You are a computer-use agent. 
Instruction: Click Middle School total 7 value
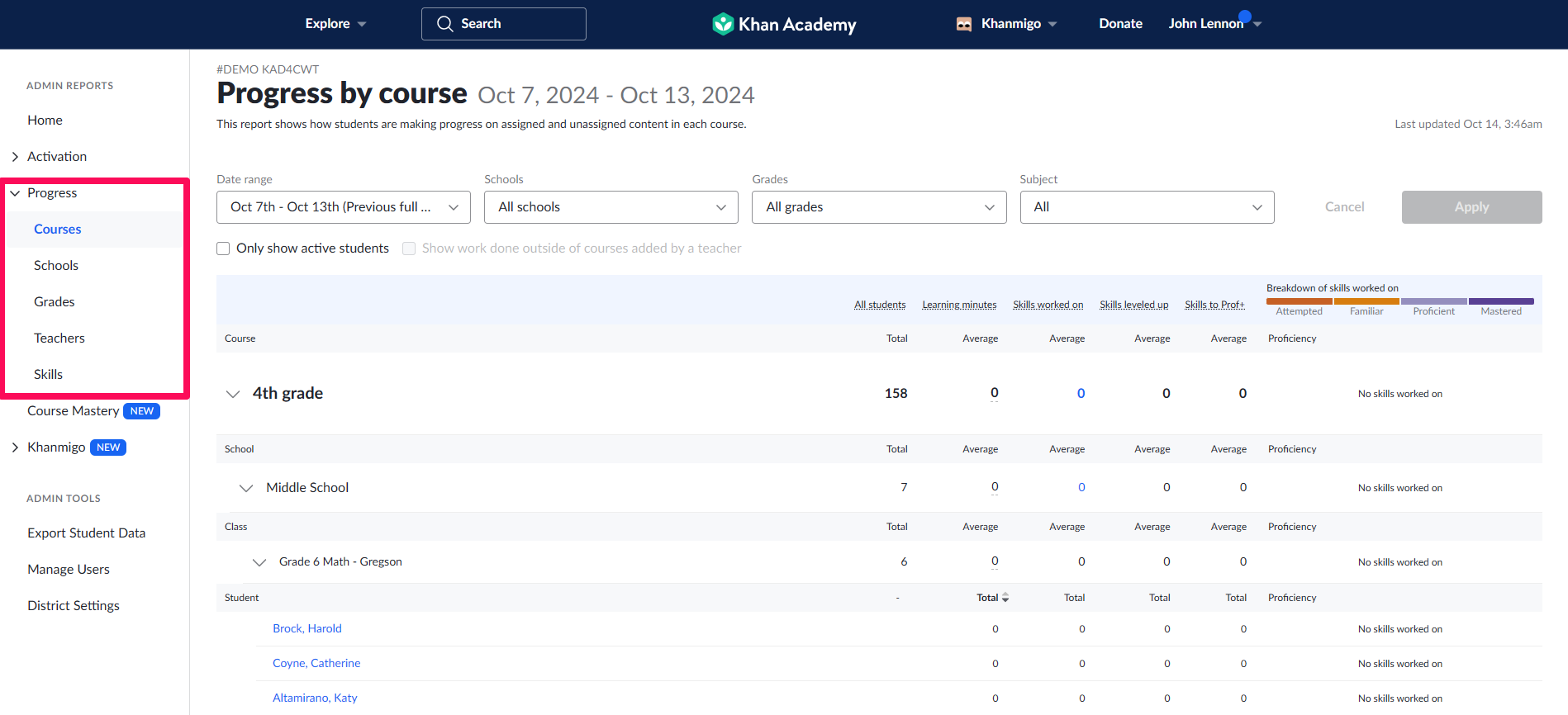[x=904, y=488]
